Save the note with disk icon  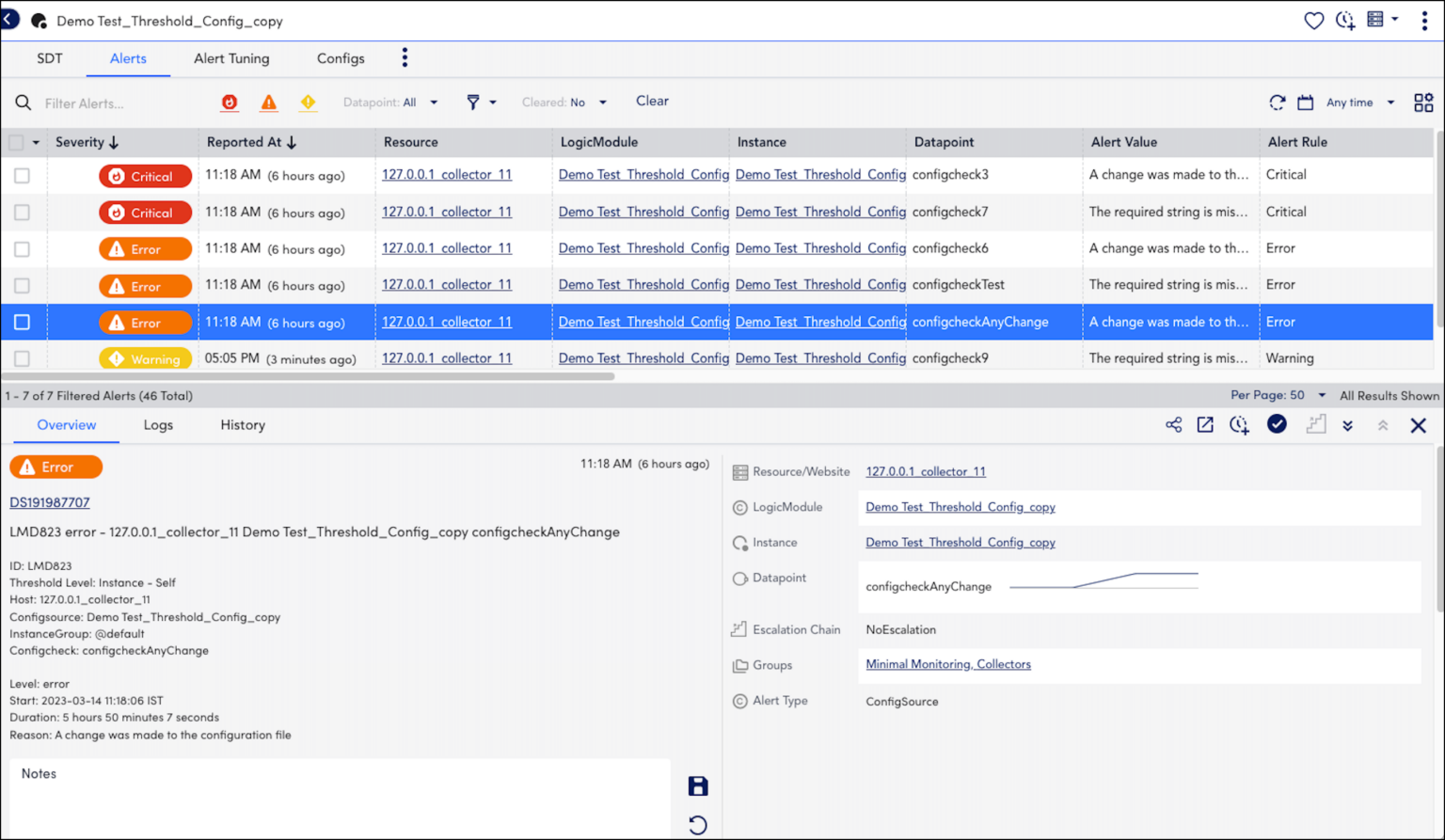click(697, 786)
